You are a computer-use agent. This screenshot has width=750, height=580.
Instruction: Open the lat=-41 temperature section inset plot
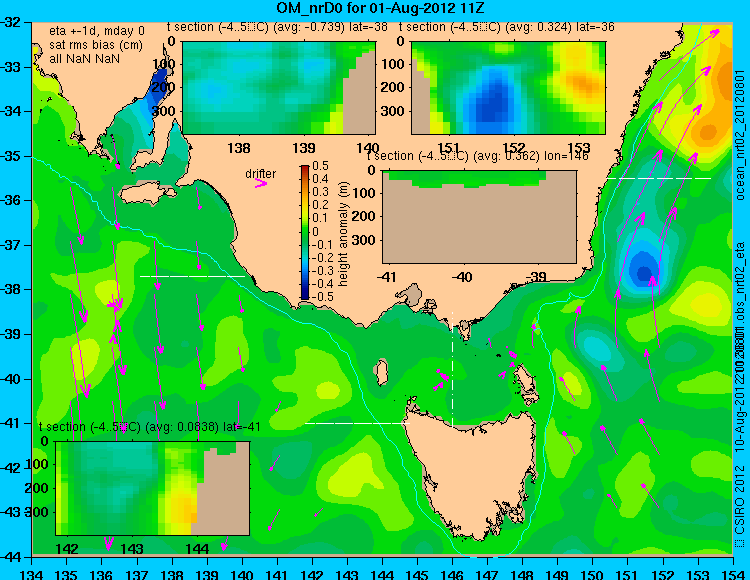coord(153,488)
